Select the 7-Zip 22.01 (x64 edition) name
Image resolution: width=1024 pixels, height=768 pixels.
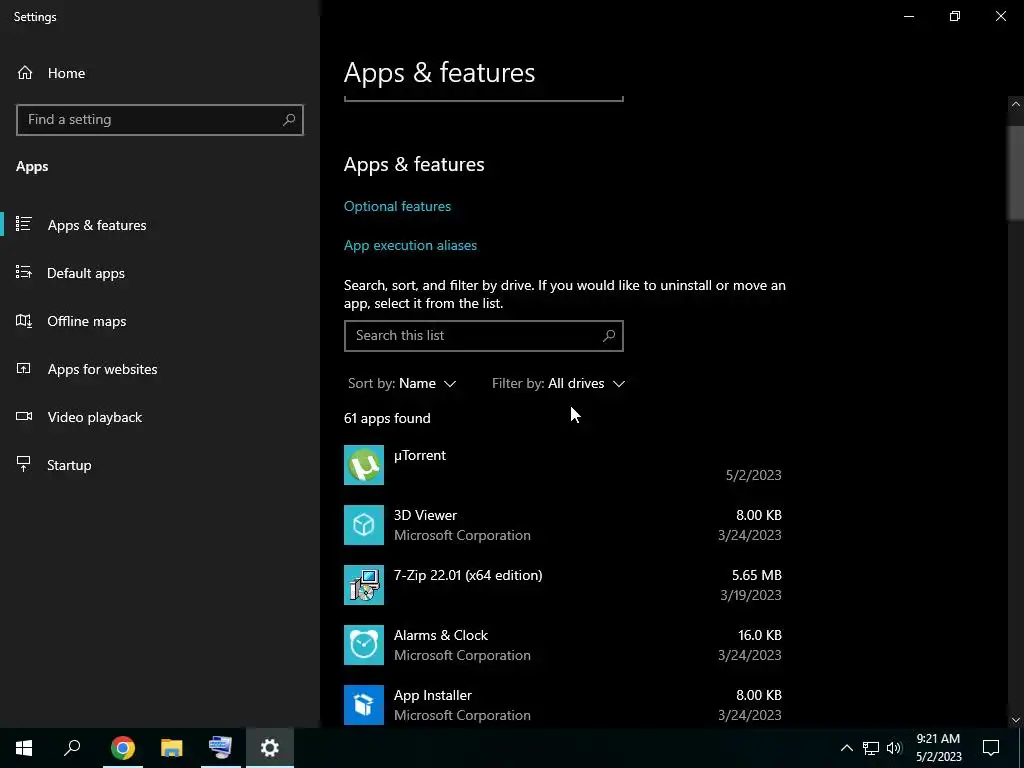468,575
